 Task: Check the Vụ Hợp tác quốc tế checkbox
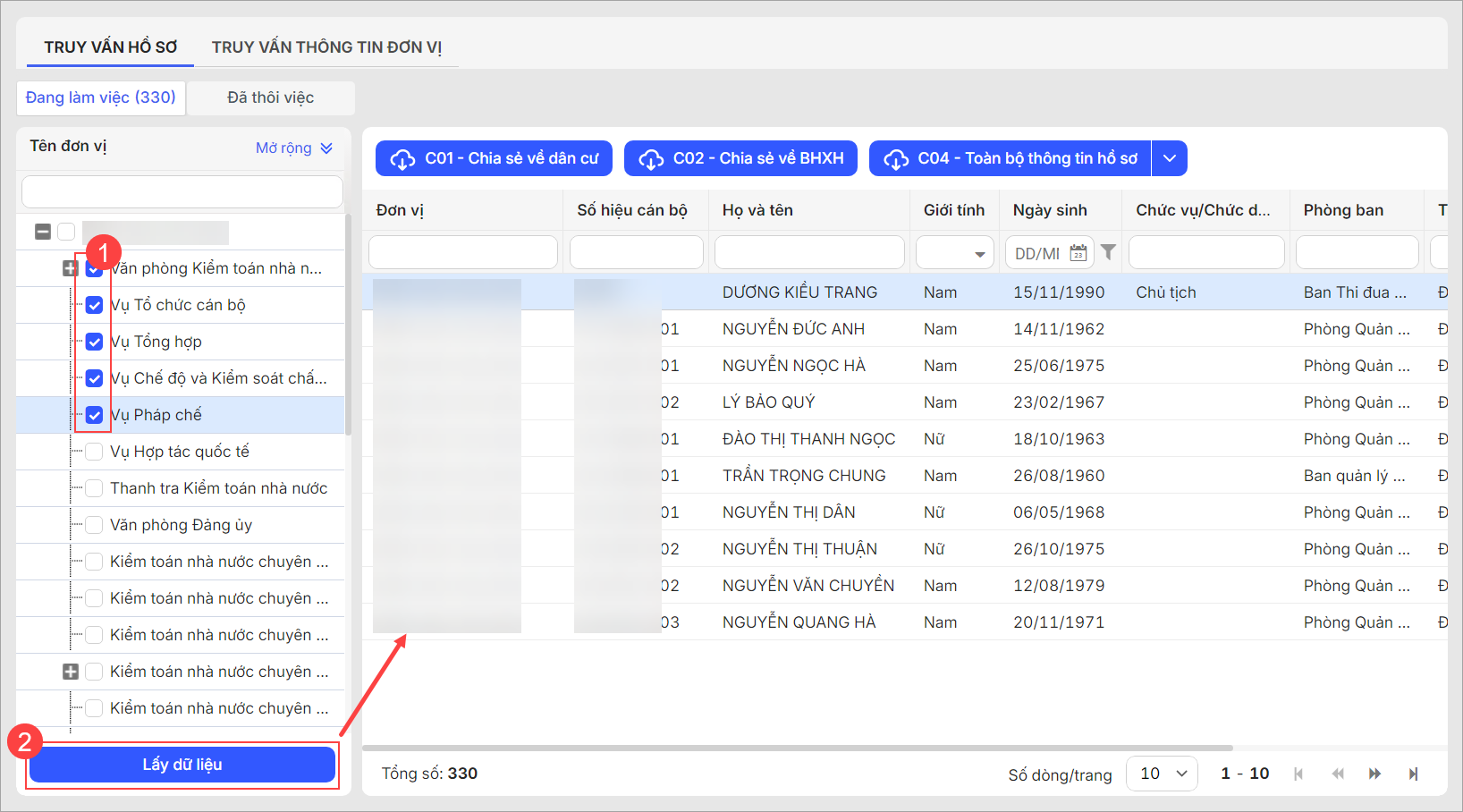94,452
